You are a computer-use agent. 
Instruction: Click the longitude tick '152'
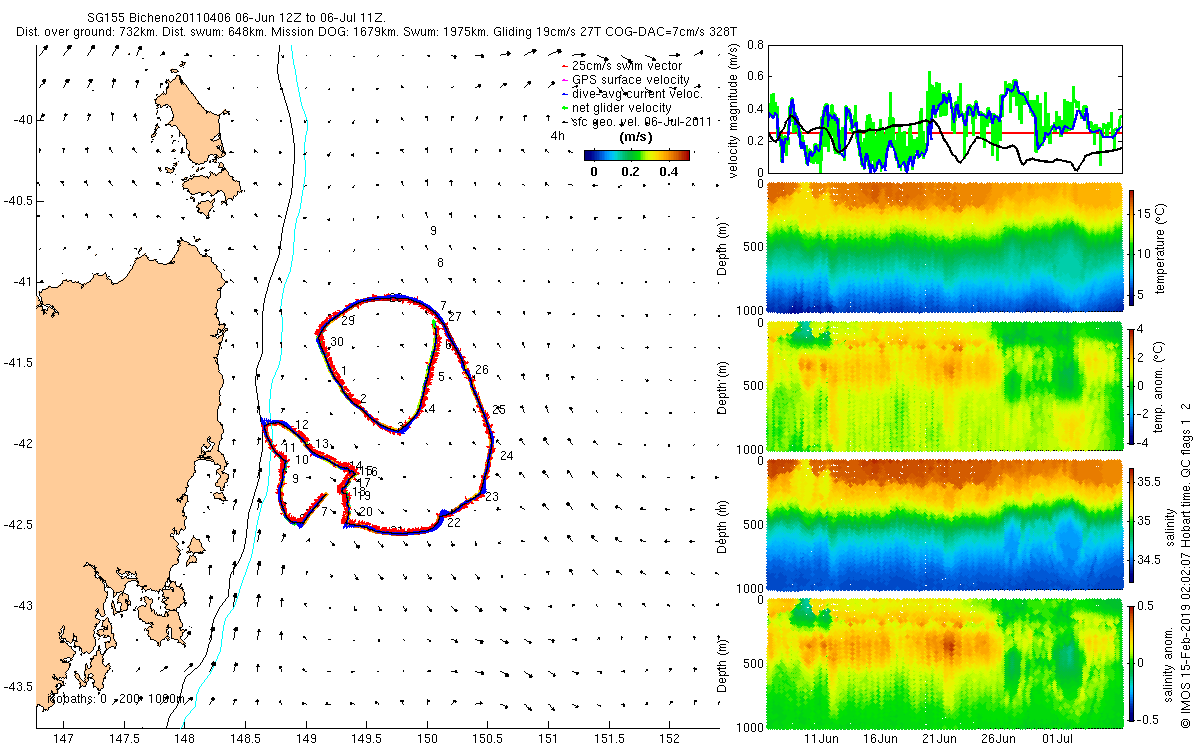tap(670, 738)
